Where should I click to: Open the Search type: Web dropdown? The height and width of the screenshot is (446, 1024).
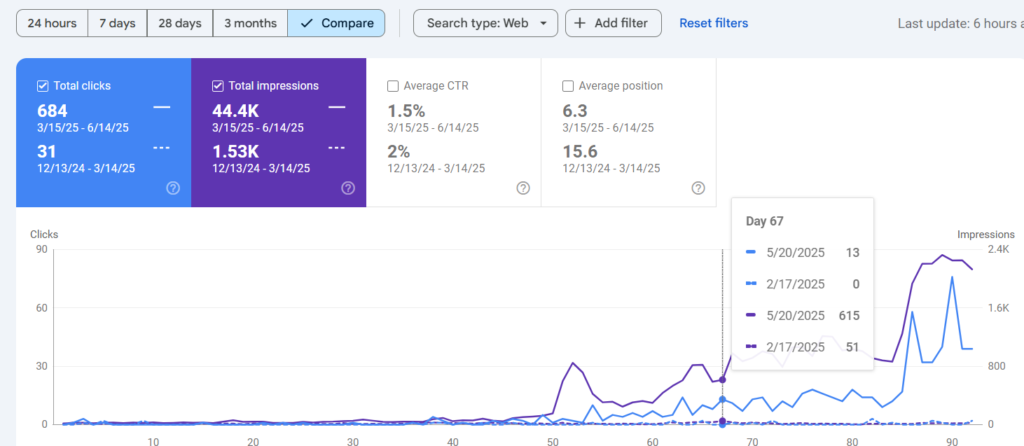click(486, 23)
